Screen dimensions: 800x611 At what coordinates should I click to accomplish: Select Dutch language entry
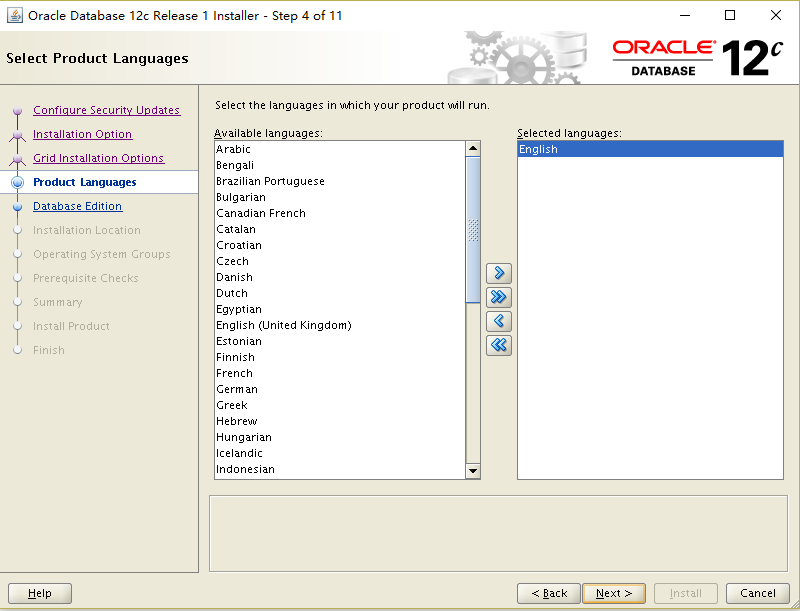[340, 293]
